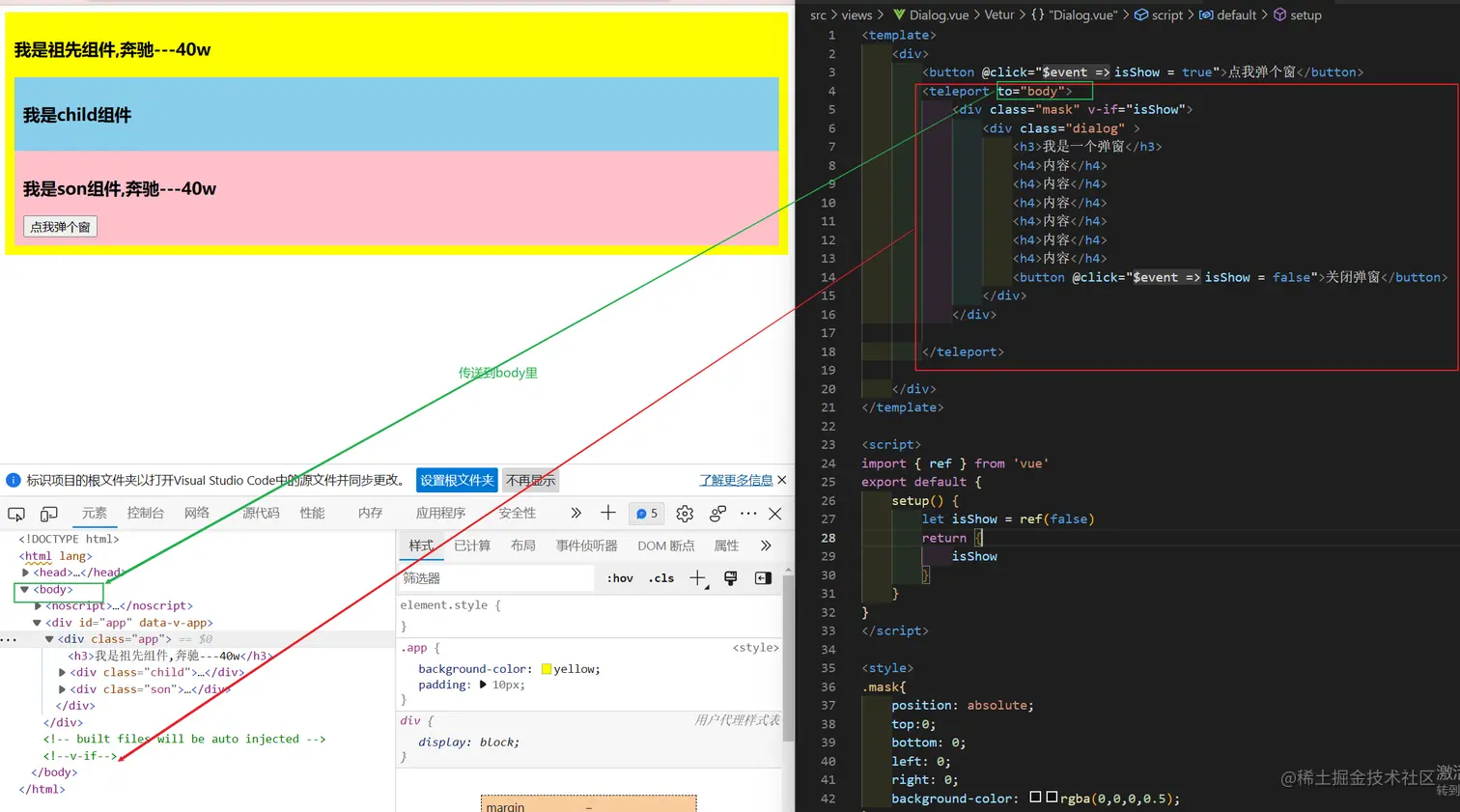The height and width of the screenshot is (812, 1460).
Task: Toggle :hov element state panel
Action: coord(620,578)
